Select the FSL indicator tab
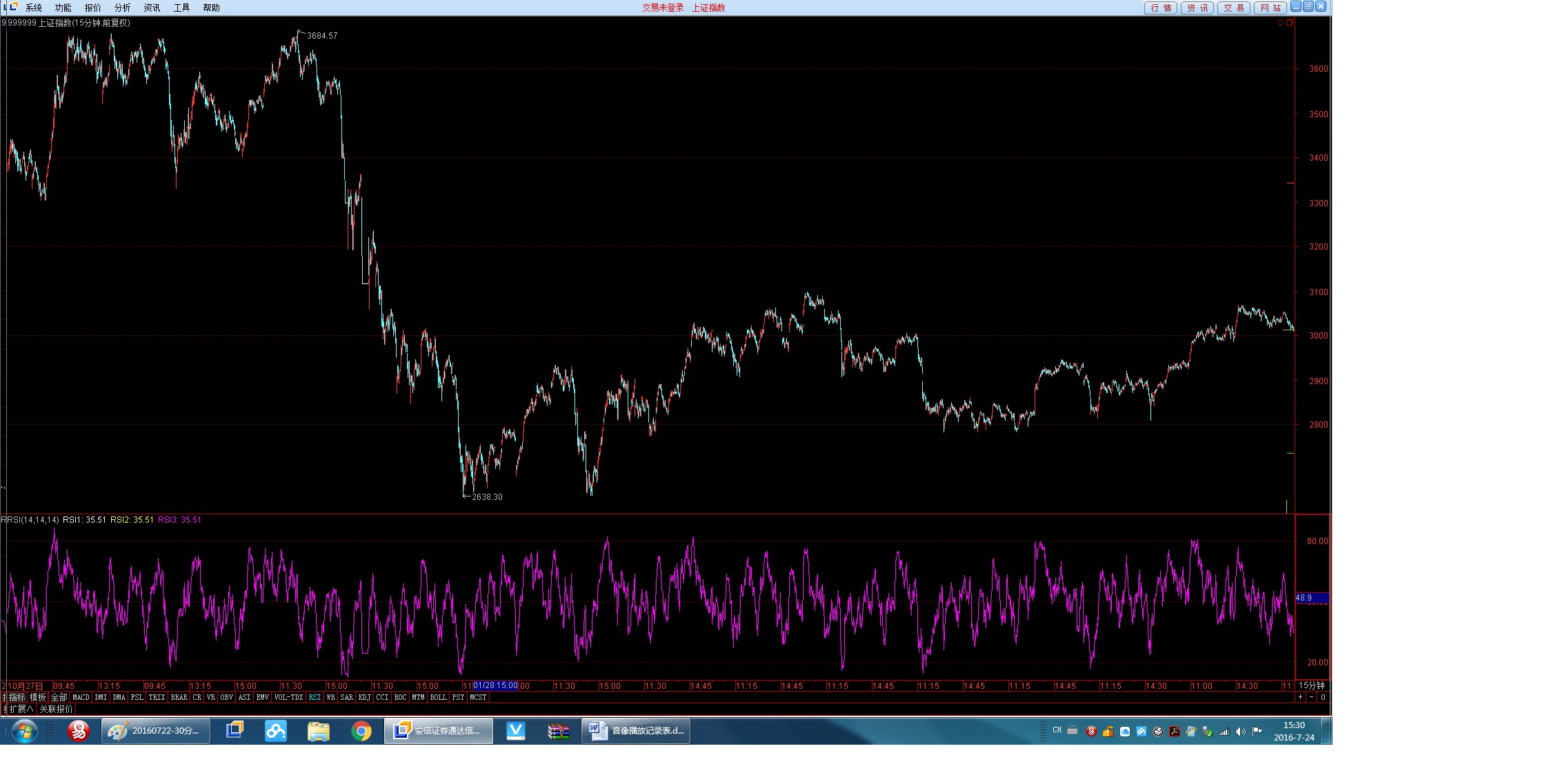1556x784 pixels. (x=137, y=697)
